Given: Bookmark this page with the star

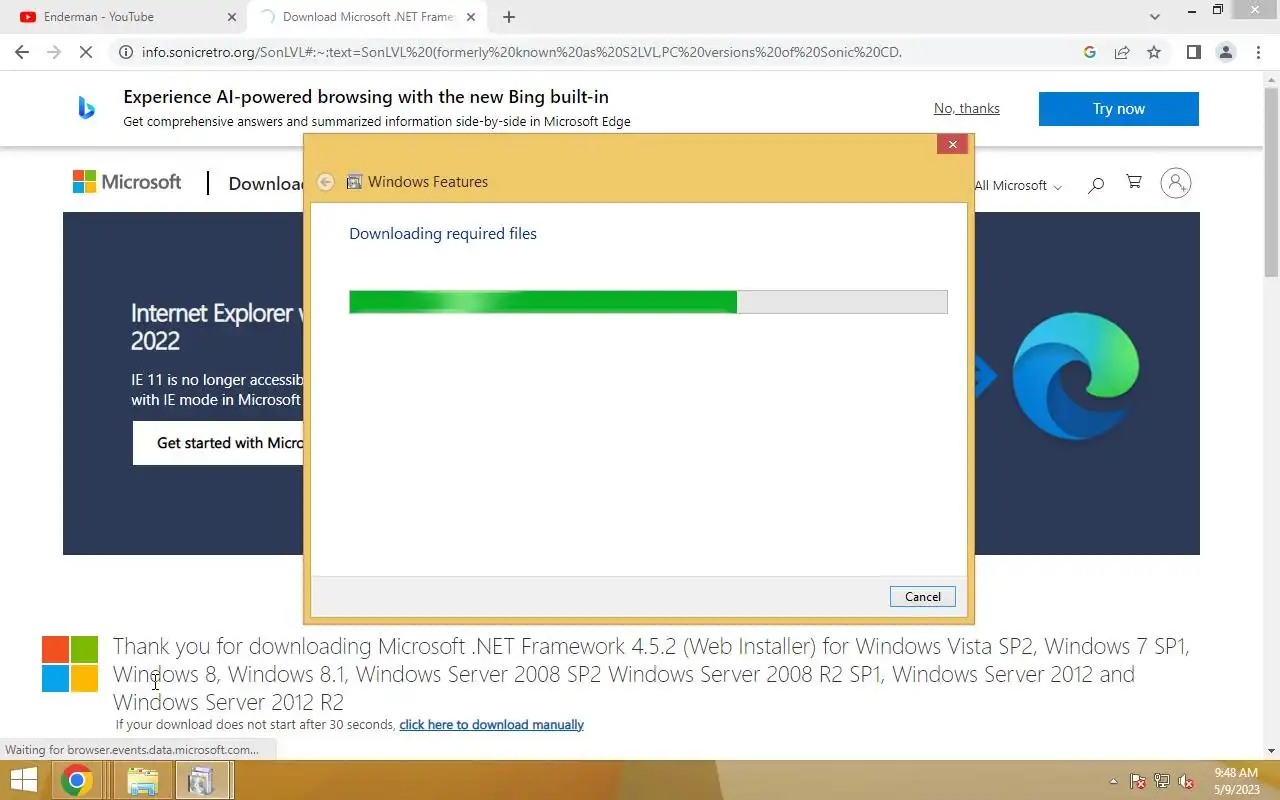Looking at the screenshot, I should [x=1154, y=52].
